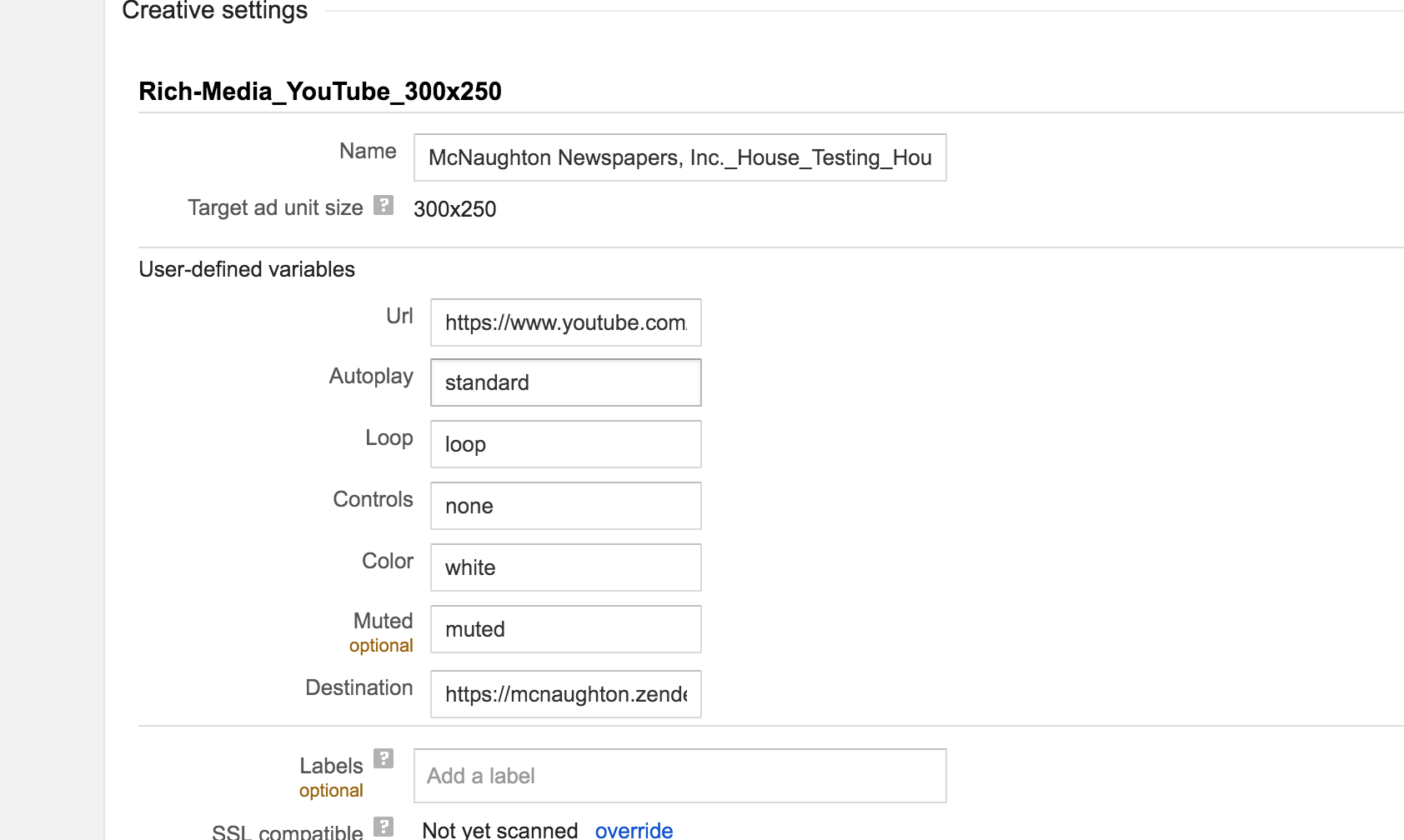Click the SSL compatible help icon
The image size is (1404, 840).
click(383, 827)
